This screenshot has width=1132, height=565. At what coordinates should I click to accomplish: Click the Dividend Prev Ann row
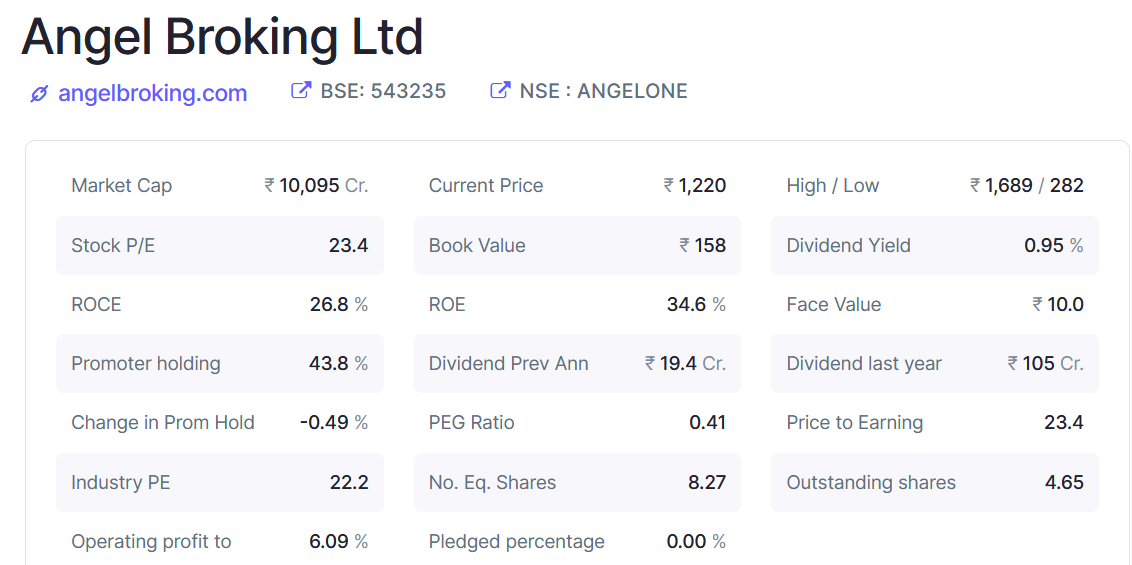577,364
